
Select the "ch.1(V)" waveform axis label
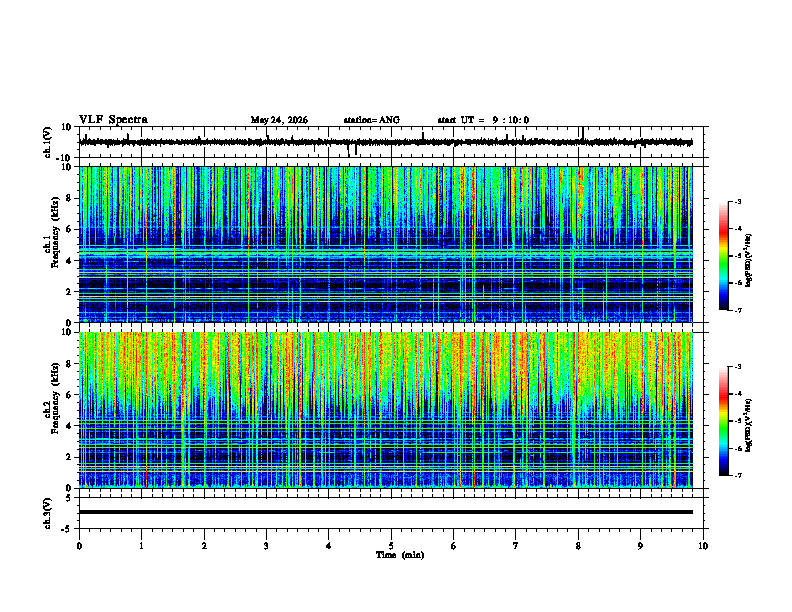[48, 142]
